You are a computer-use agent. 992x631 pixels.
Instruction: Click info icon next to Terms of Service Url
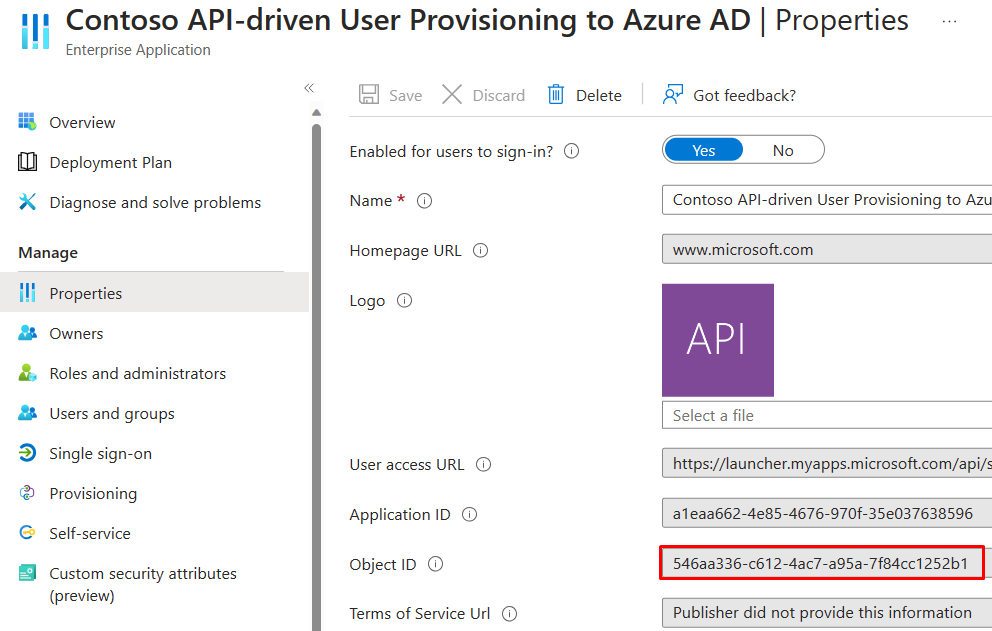tap(509, 614)
